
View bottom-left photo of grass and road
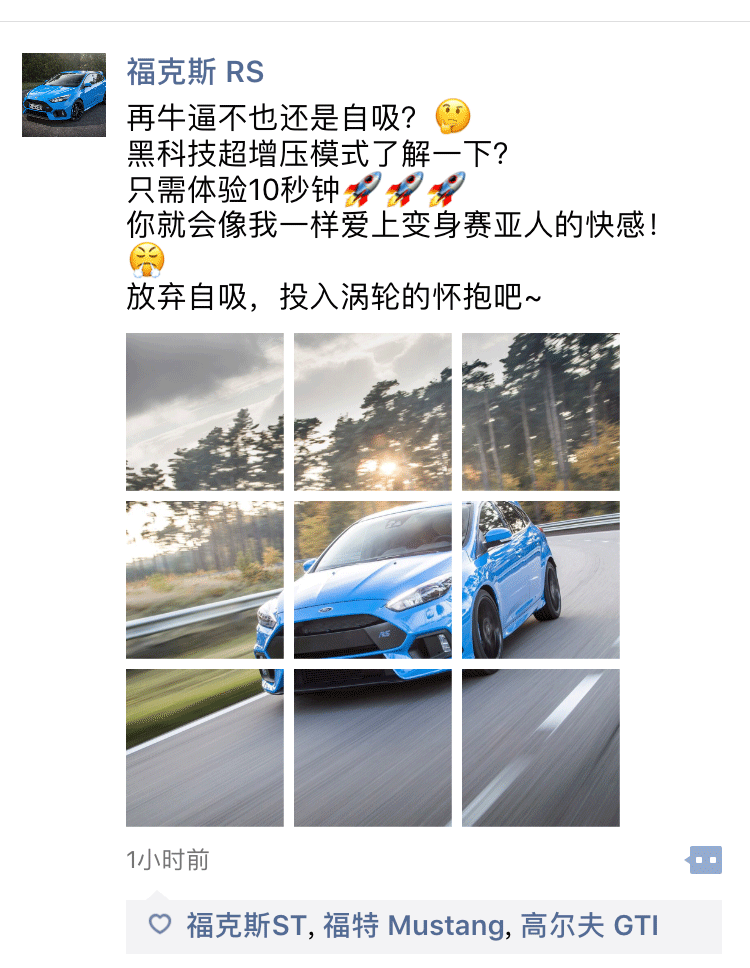tap(205, 748)
